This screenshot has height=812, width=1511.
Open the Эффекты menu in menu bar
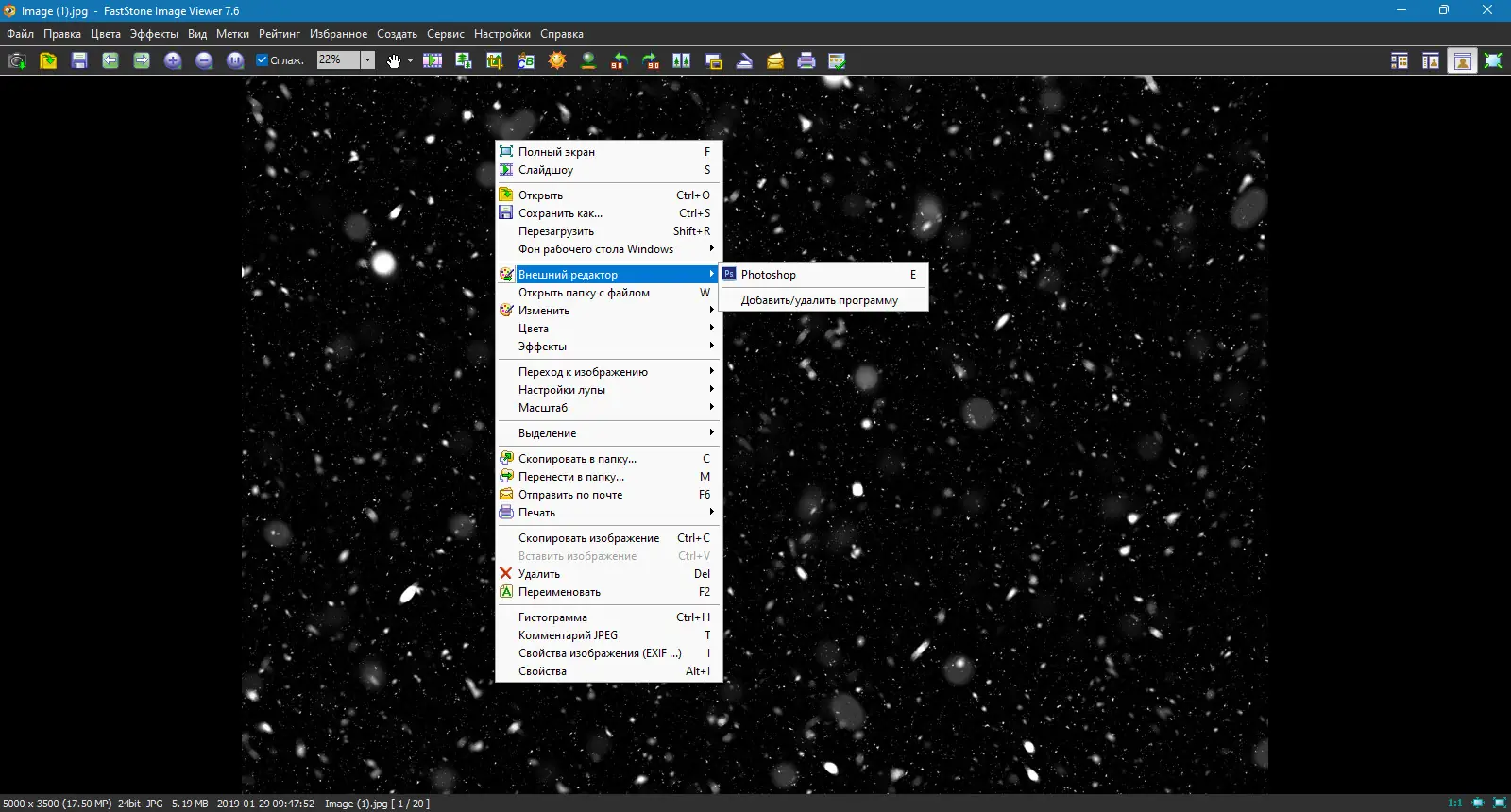click(154, 34)
